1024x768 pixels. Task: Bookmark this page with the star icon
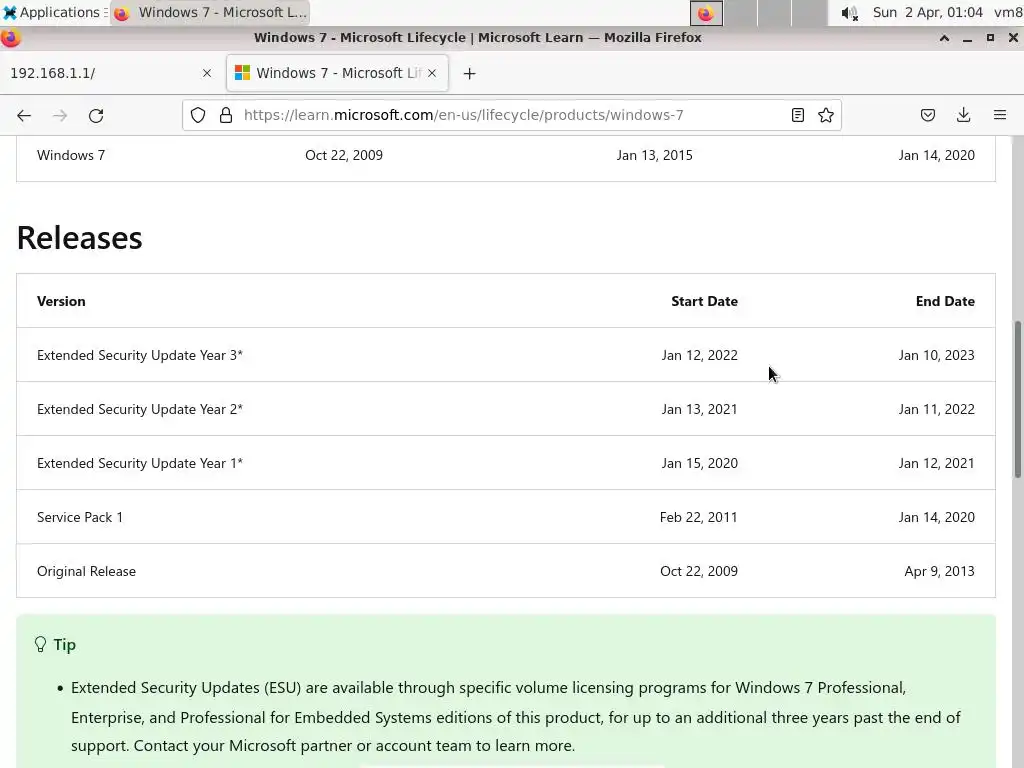pos(825,116)
